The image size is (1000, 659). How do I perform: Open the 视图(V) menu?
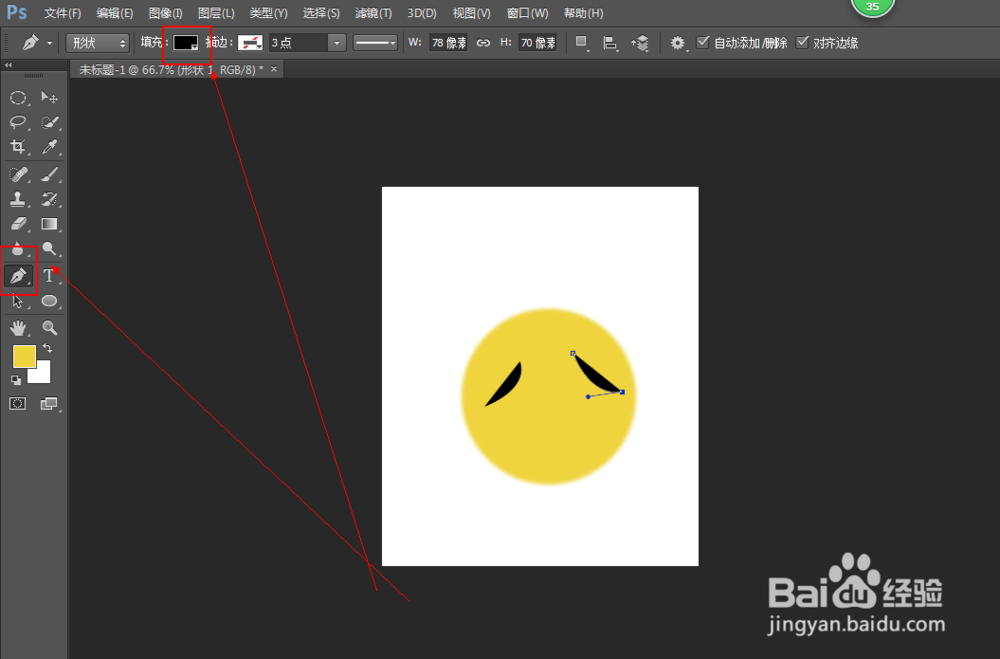coord(471,13)
